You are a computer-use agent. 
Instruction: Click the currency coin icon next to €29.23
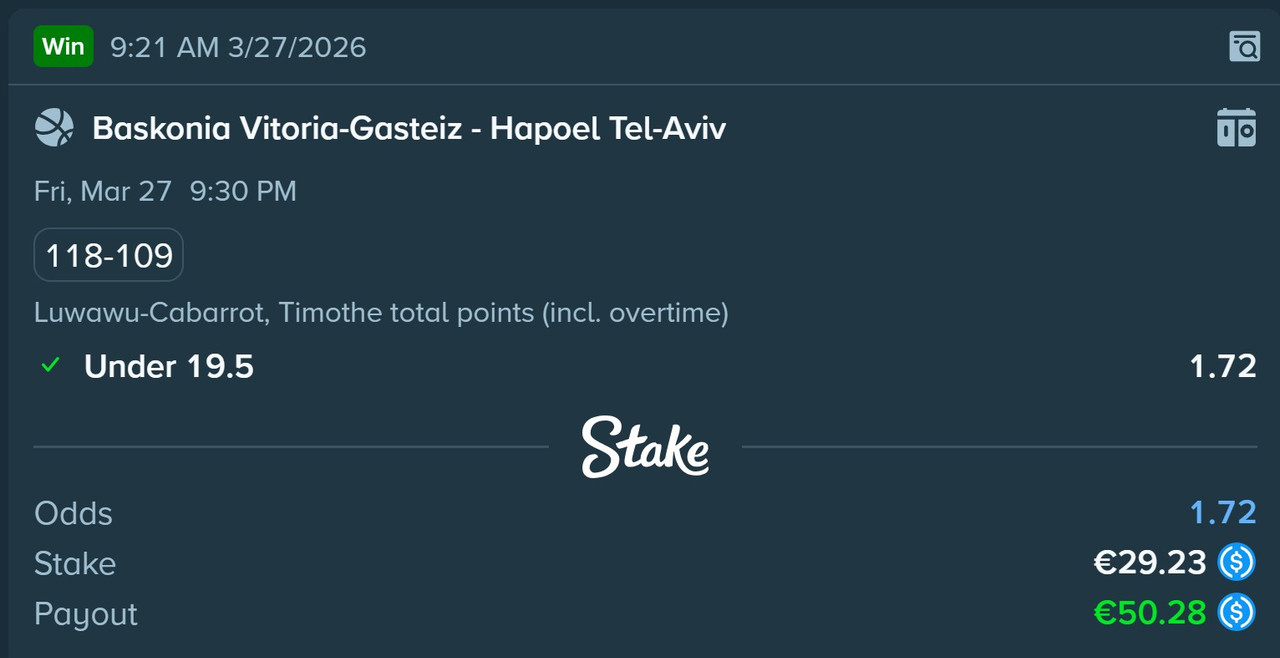(1236, 563)
